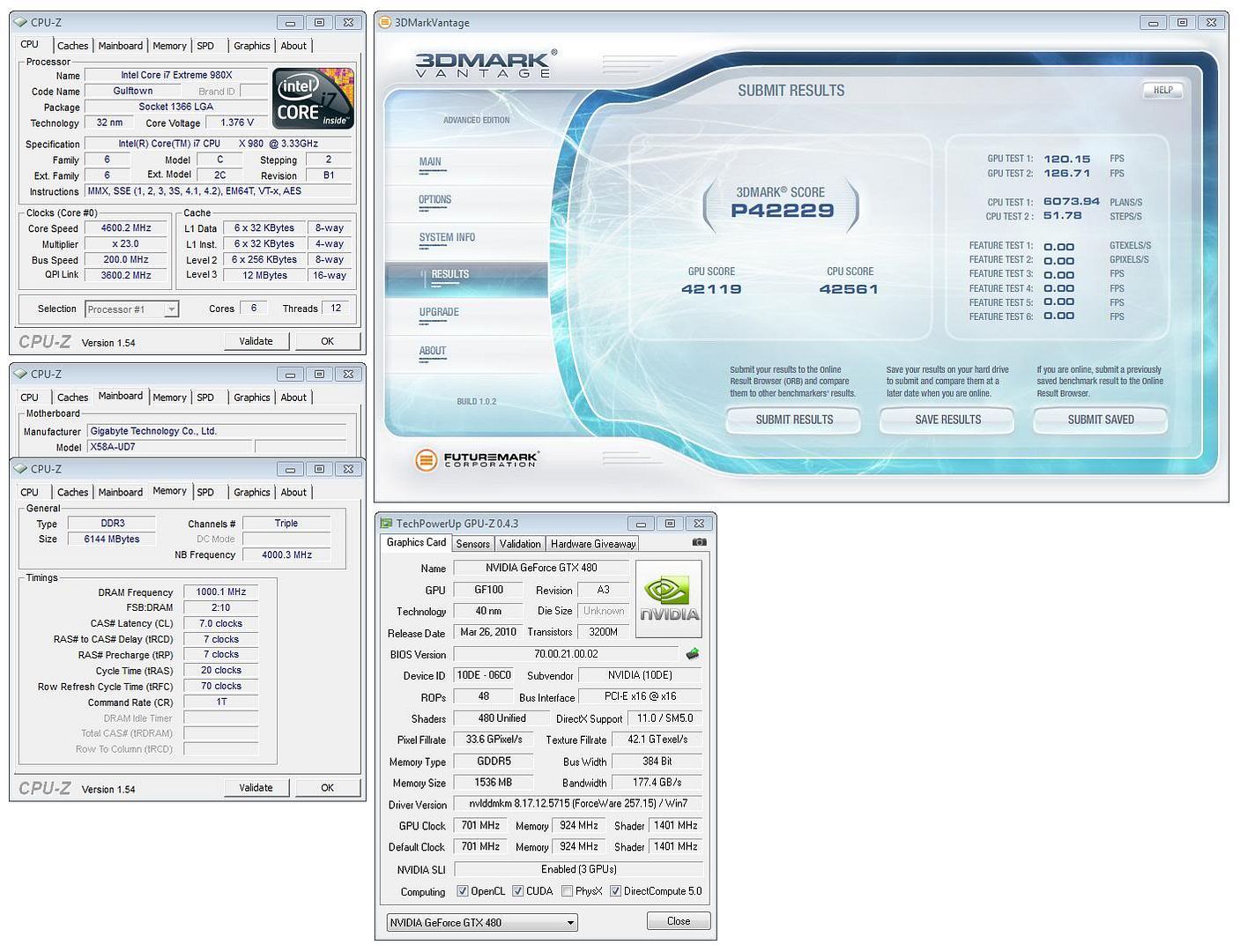Maximize the GPU-Z window
This screenshot has width=1240, height=952.
point(669,524)
